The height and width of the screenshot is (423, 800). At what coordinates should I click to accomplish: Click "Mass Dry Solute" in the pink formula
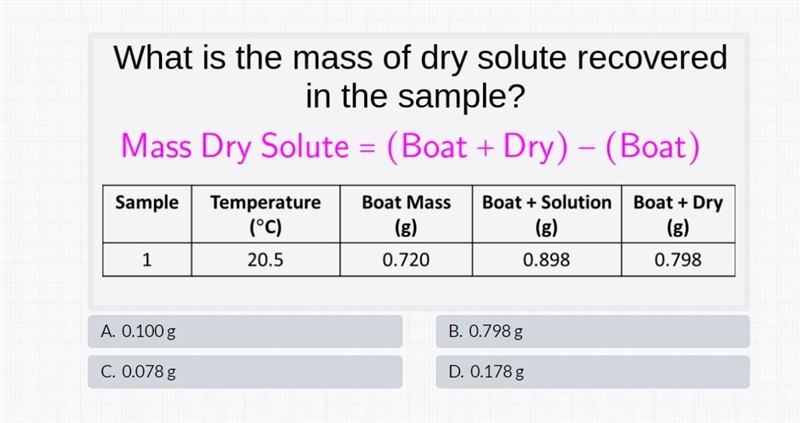pos(235,146)
